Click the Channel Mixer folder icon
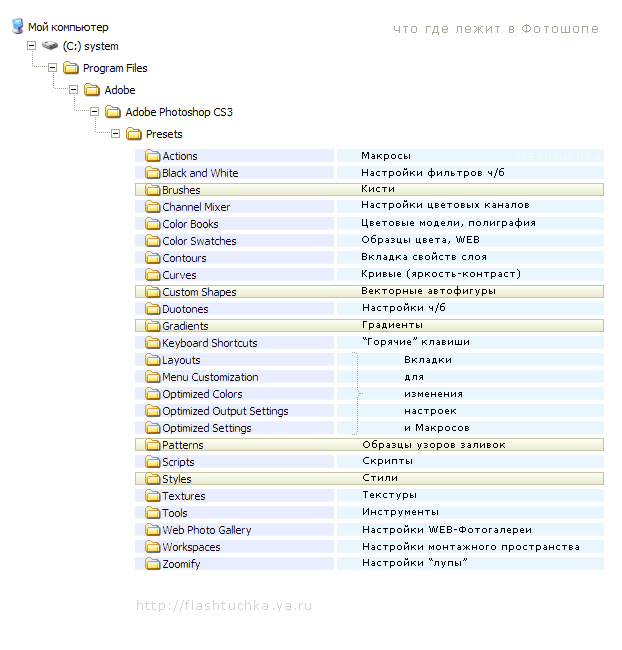This screenshot has height=650, width=622. tap(153, 207)
